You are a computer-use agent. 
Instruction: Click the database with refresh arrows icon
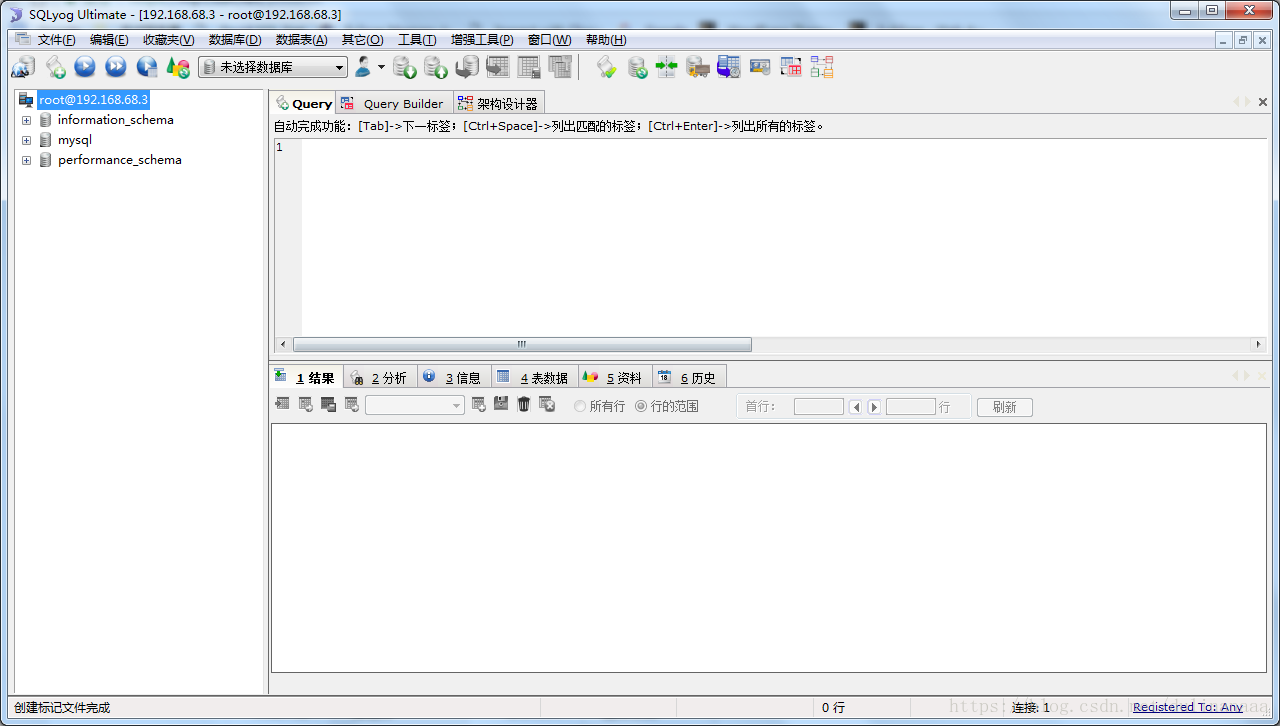click(636, 67)
